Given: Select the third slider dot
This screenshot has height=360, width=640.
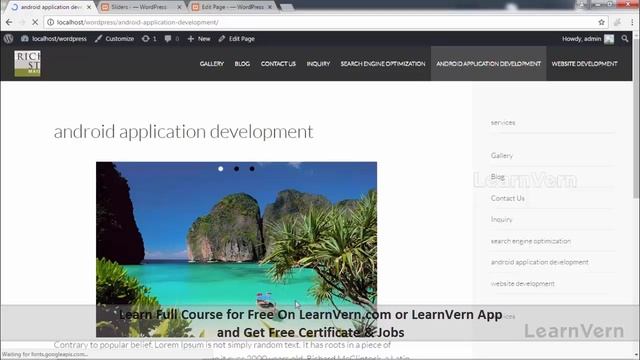Looking at the screenshot, I should pyautogui.click(x=252, y=169).
